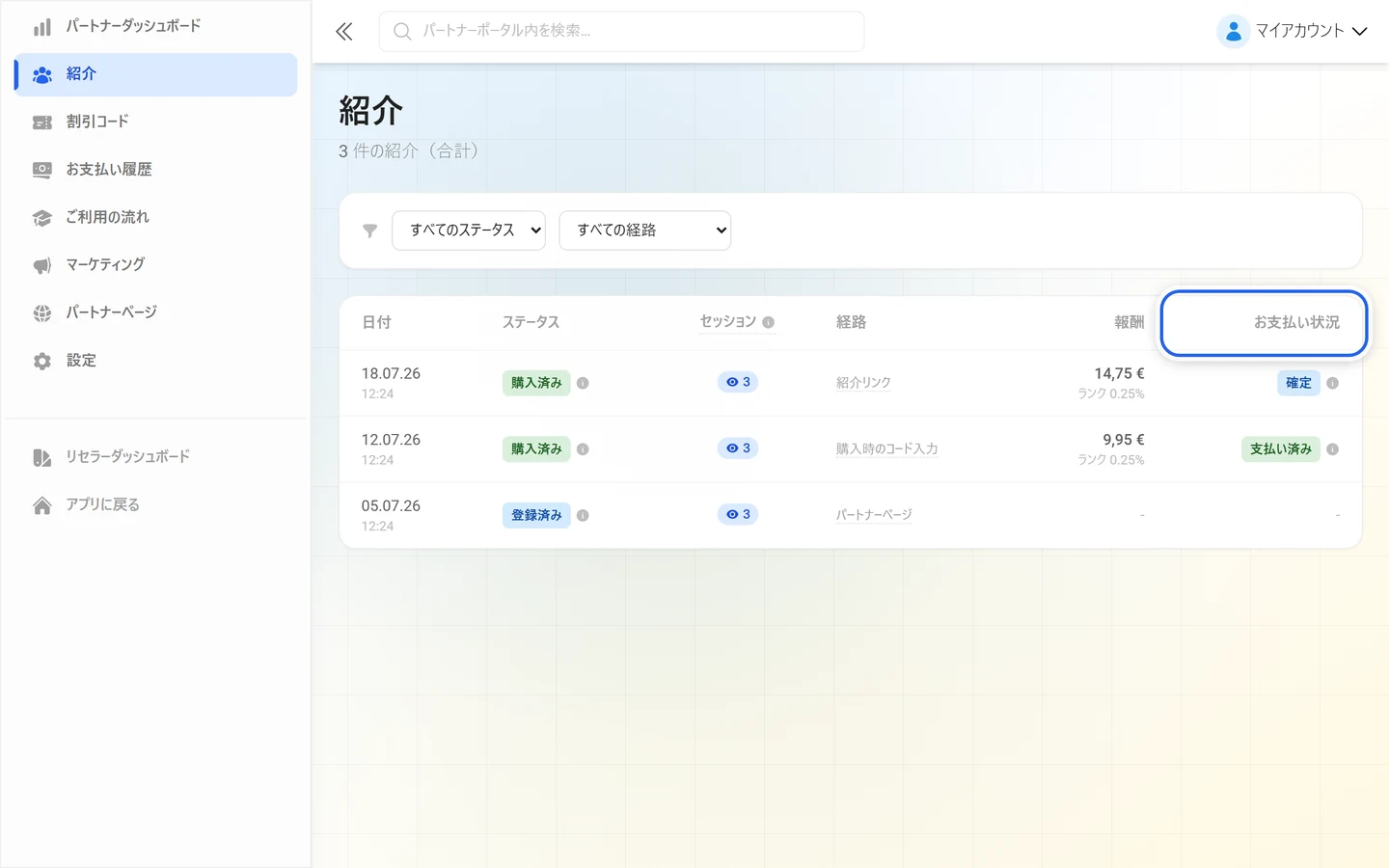Click the 14,75 € reward amount

1119,373
